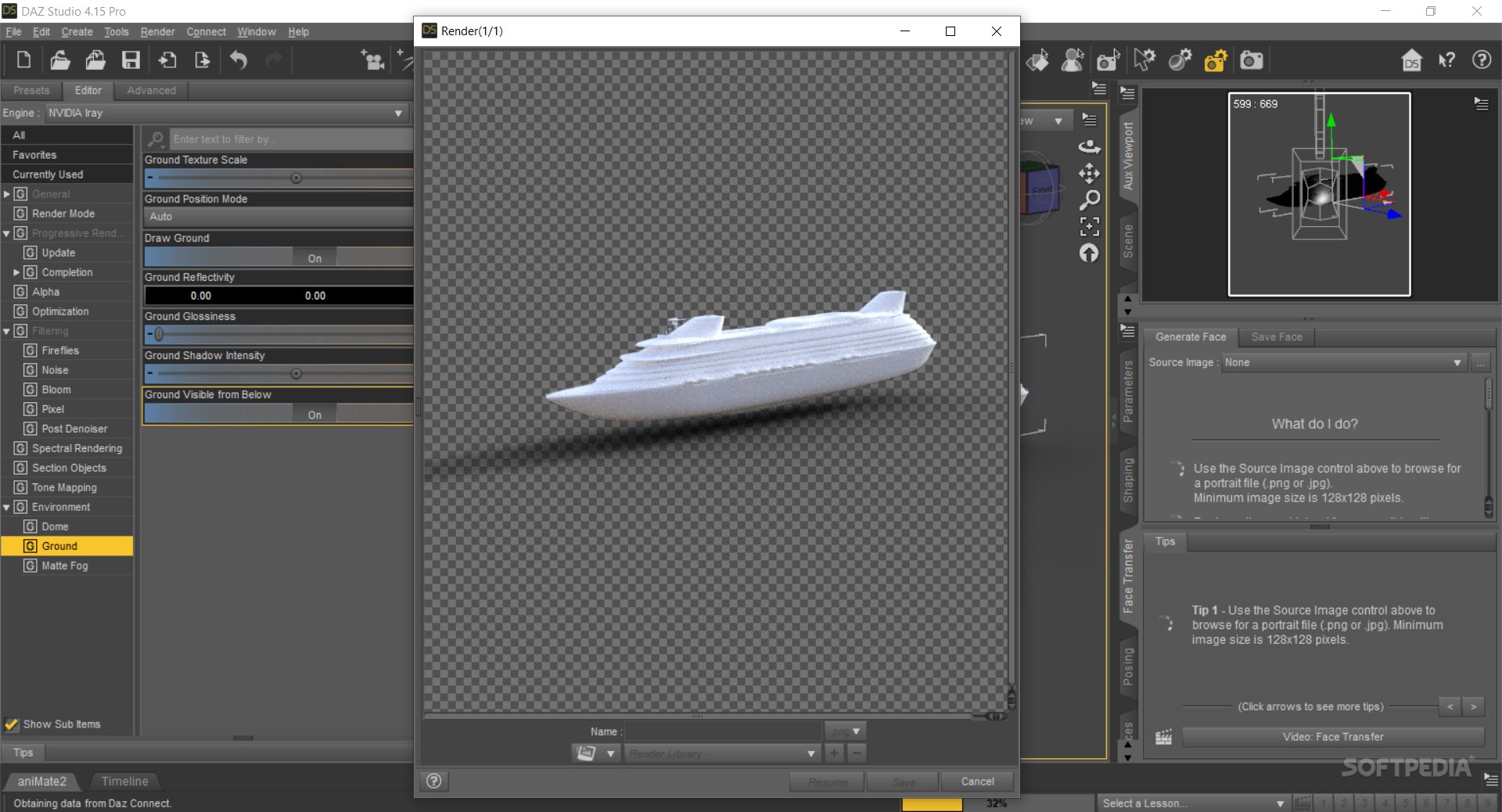Switch to the Timeline tab
Image resolution: width=1502 pixels, height=812 pixels.
[x=124, y=781]
